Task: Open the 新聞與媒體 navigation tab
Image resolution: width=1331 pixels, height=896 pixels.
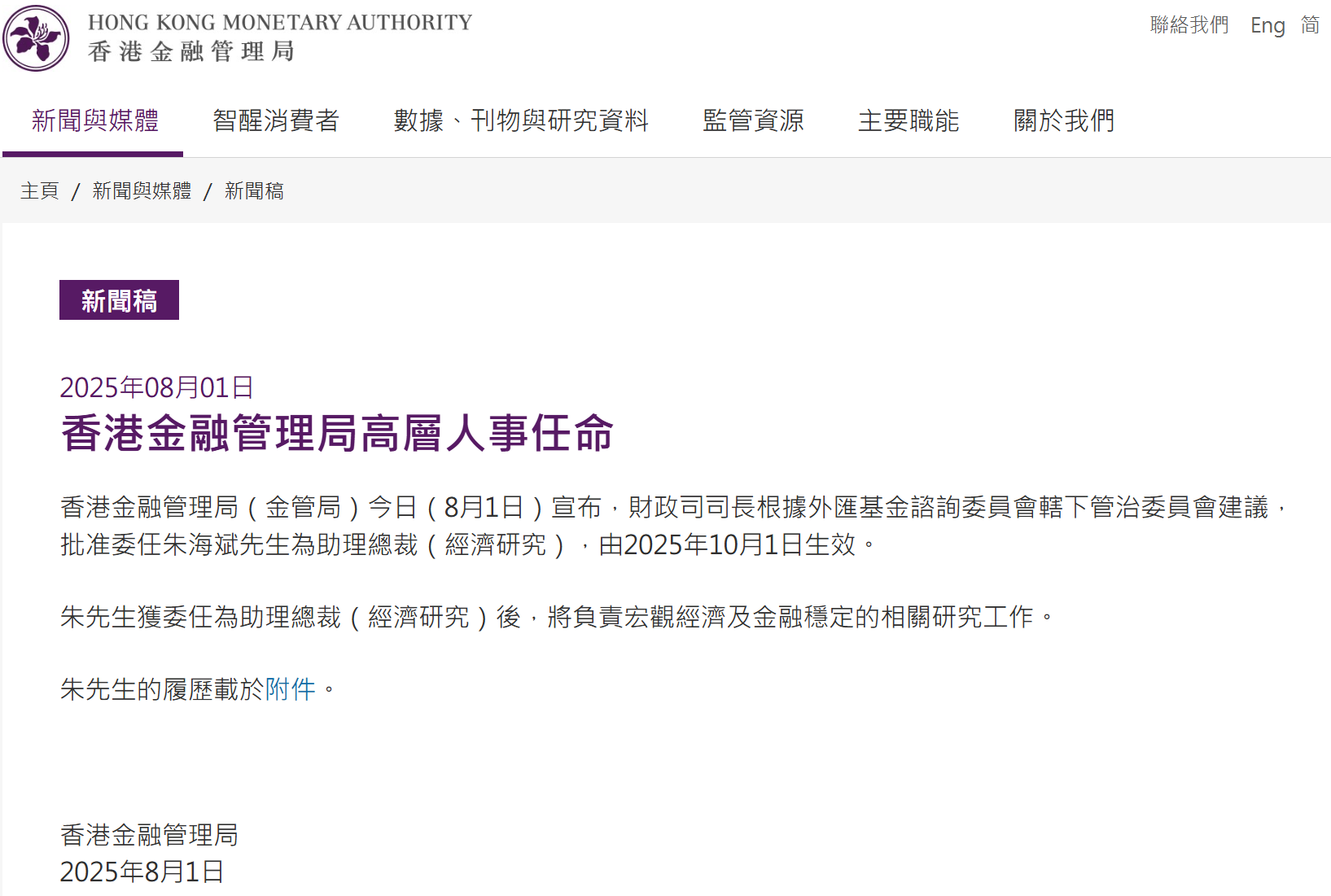Action: 94,120
